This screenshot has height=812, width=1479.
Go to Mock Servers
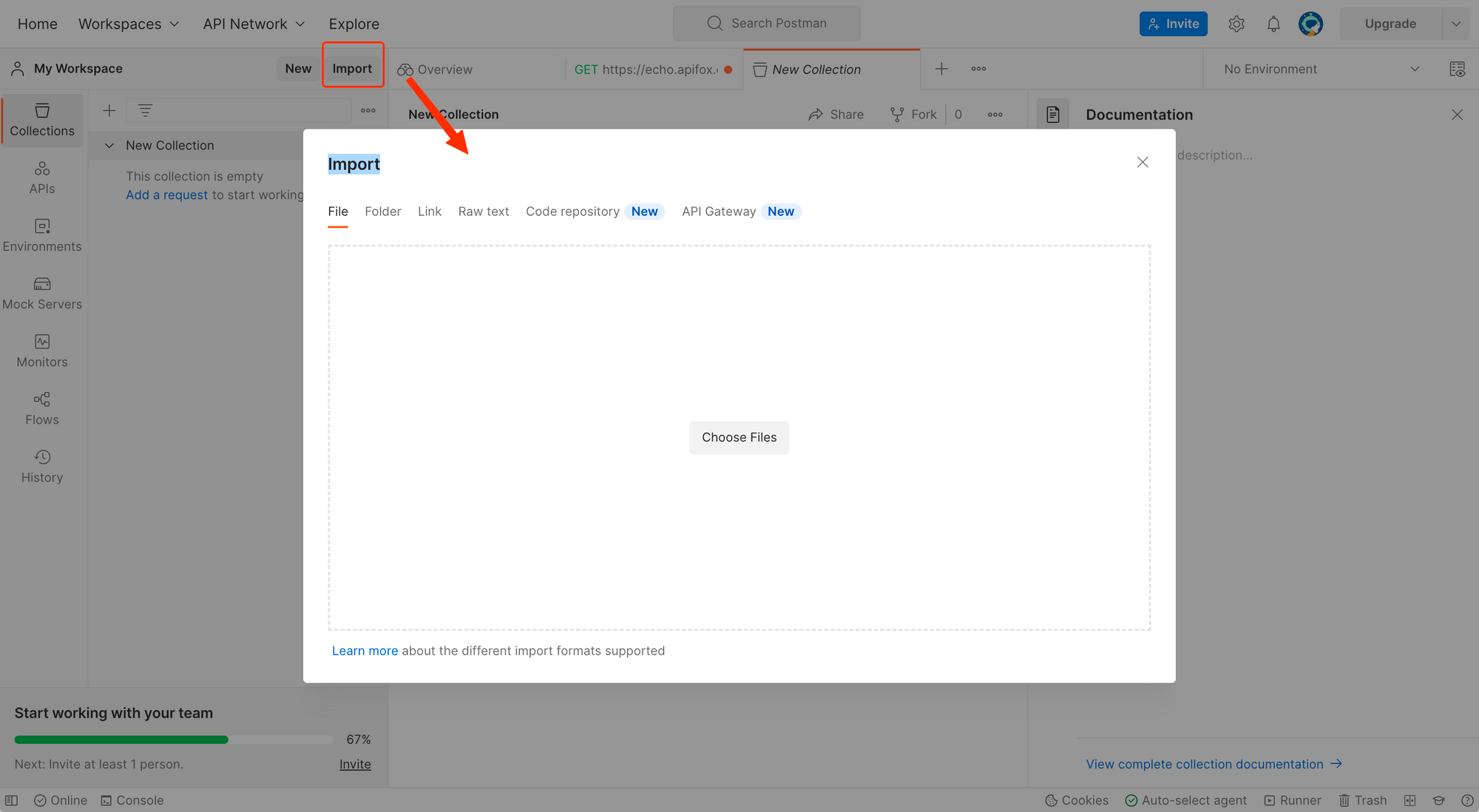[42, 293]
